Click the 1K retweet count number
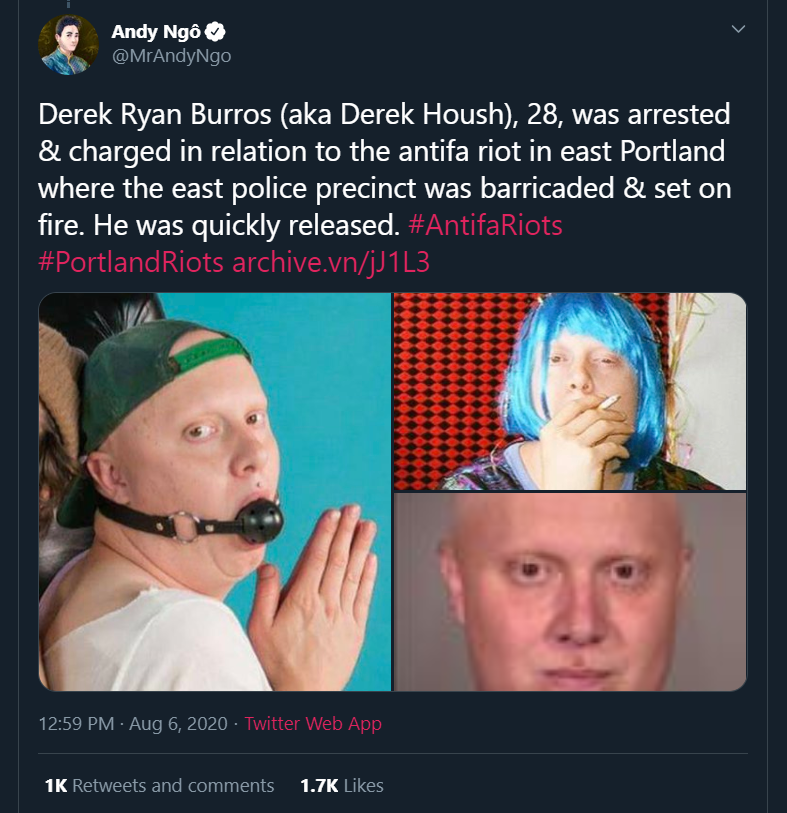The height and width of the screenshot is (813, 787). pos(56,786)
